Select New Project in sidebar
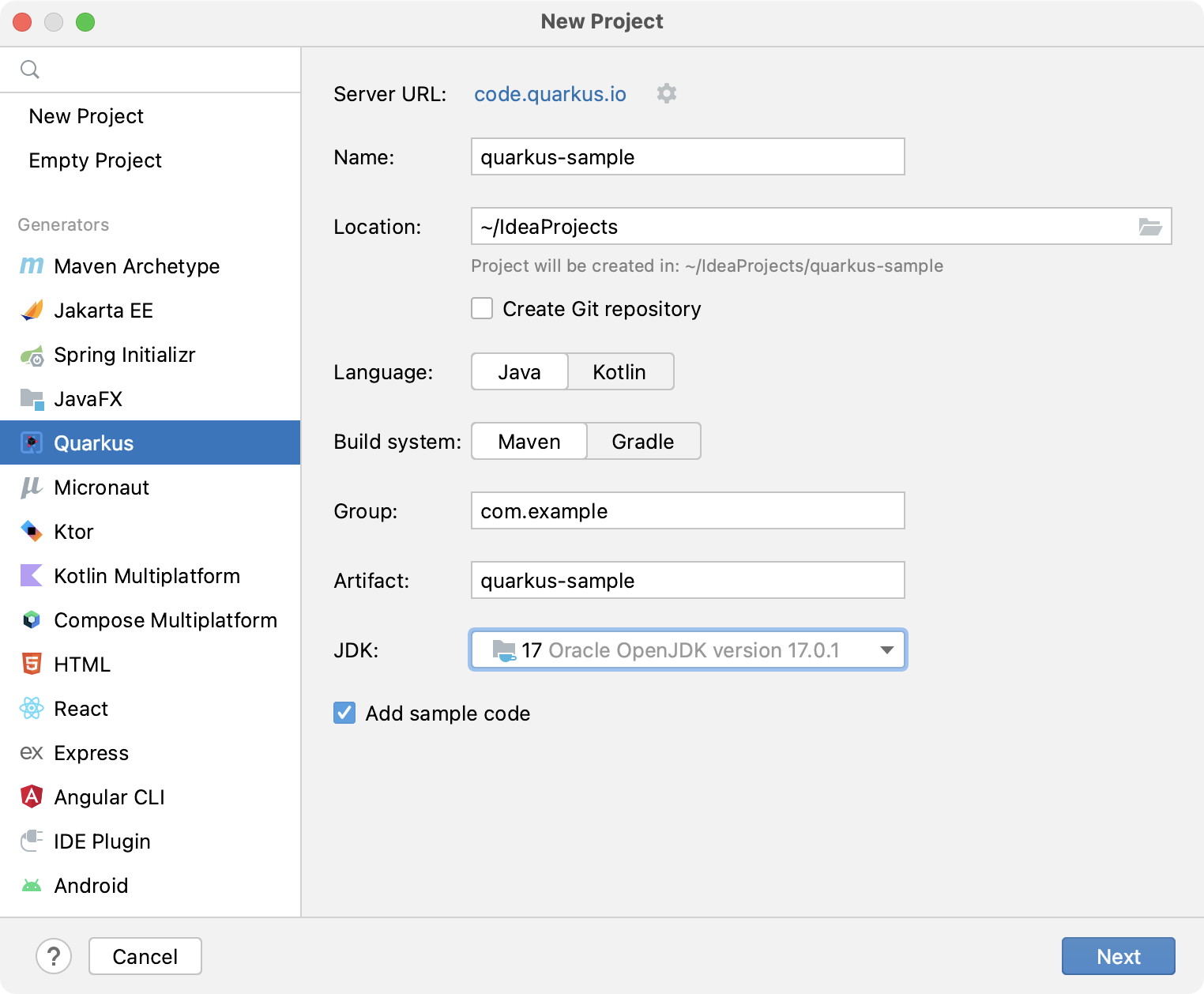Image resolution: width=1204 pixels, height=994 pixels. point(150,116)
